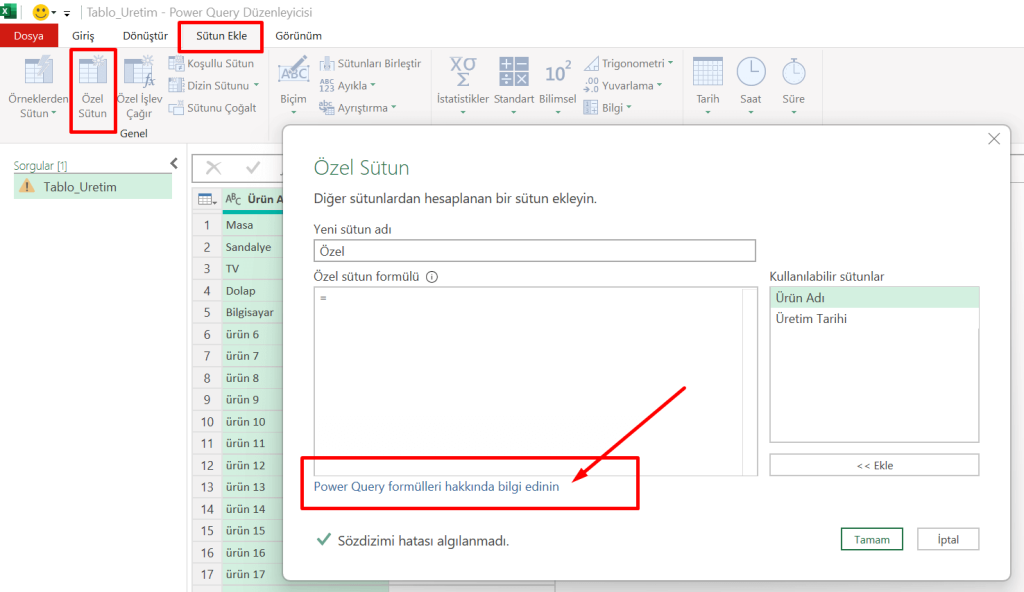This screenshot has height=592, width=1024.
Task: Open the Bilgi information tool
Action: [x=607, y=108]
